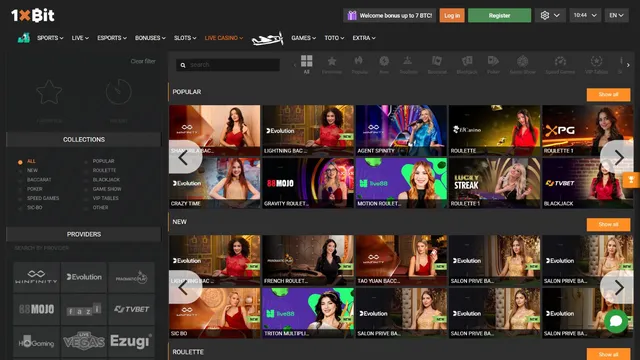The height and width of the screenshot is (360, 640).
Task: Filter by Winfinity provider logo
Action: [36, 277]
